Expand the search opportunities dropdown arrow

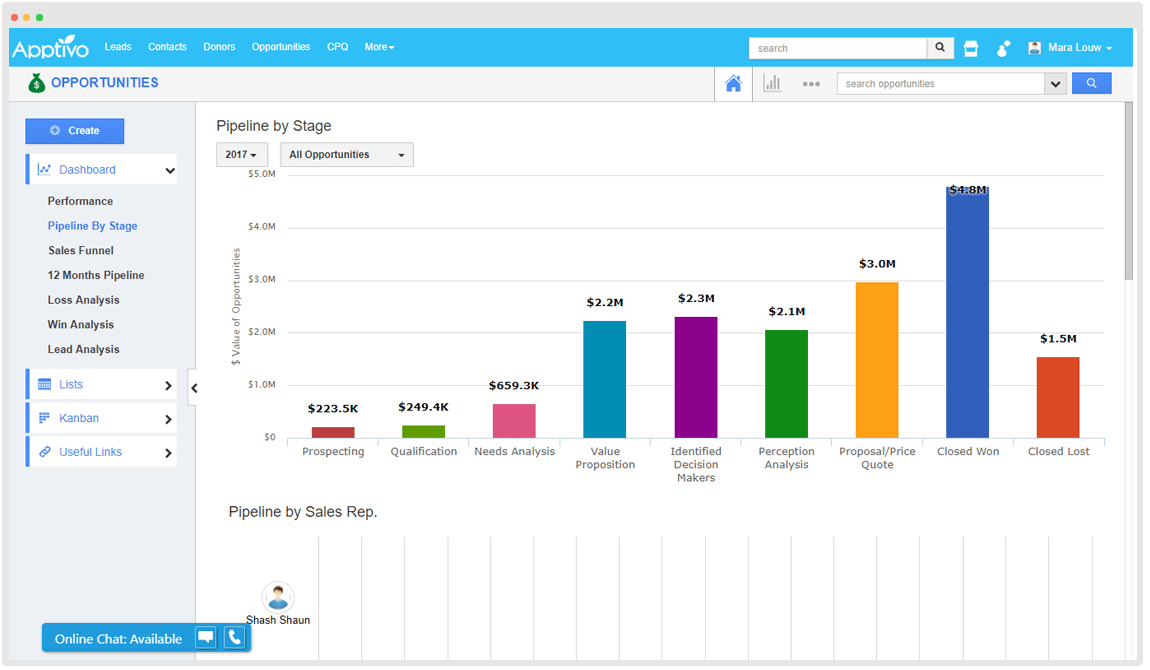[x=1055, y=85]
